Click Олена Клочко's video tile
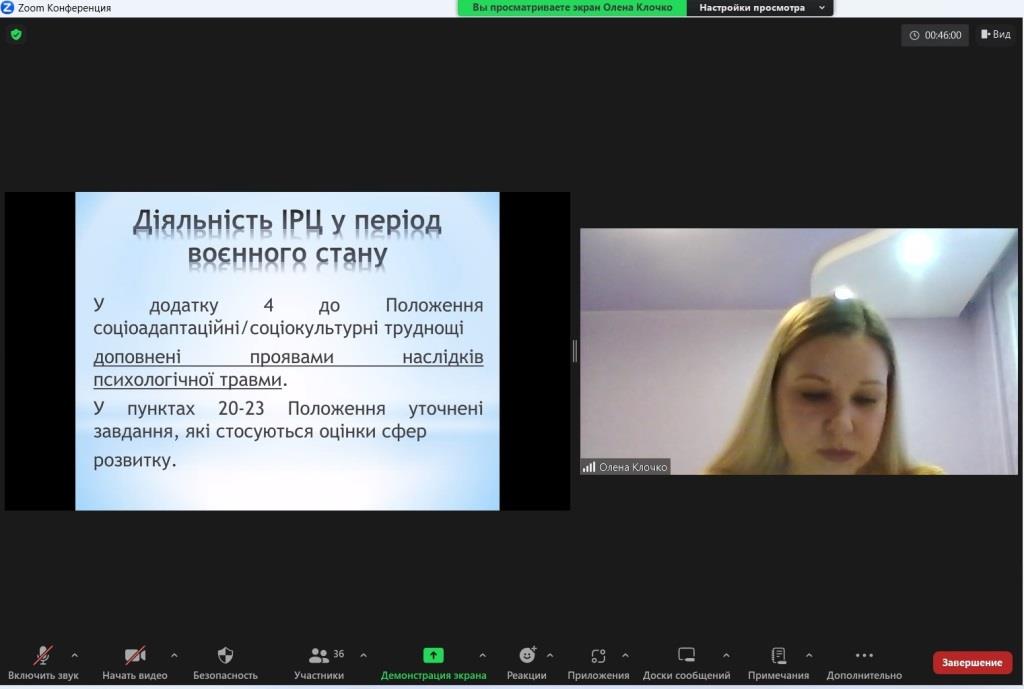The height and width of the screenshot is (689, 1024). pyautogui.click(x=799, y=351)
